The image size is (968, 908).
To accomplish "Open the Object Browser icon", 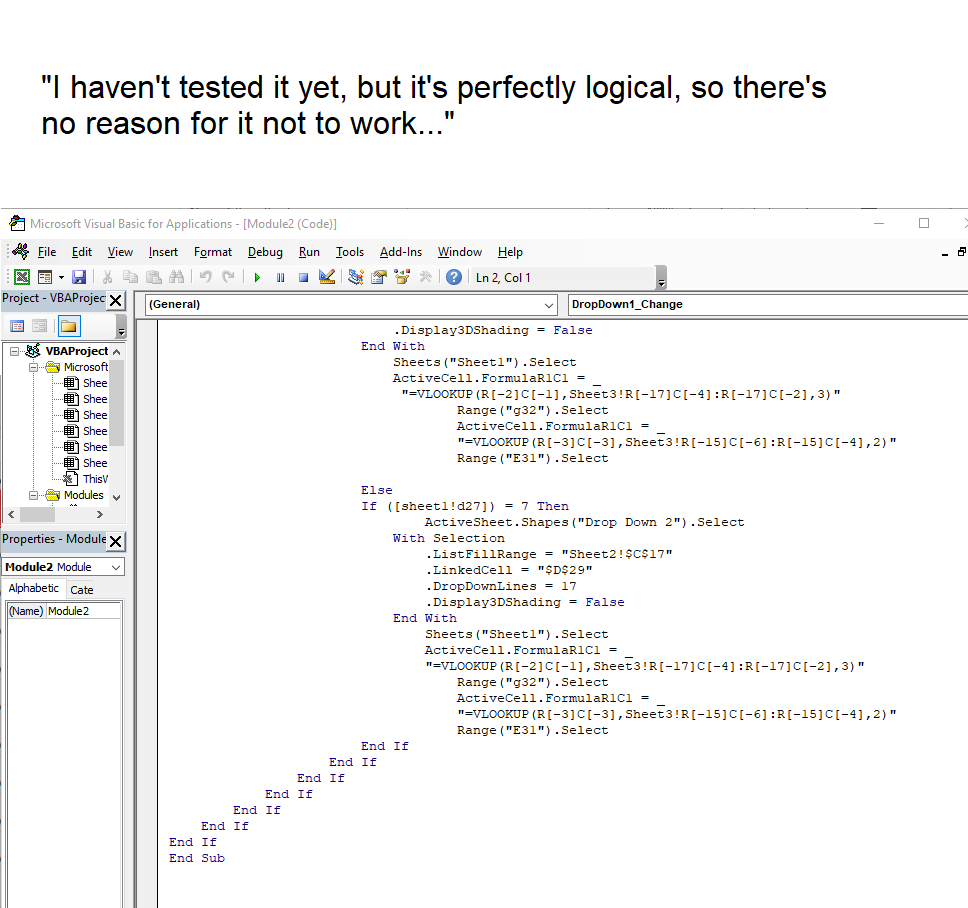I will coord(404,277).
